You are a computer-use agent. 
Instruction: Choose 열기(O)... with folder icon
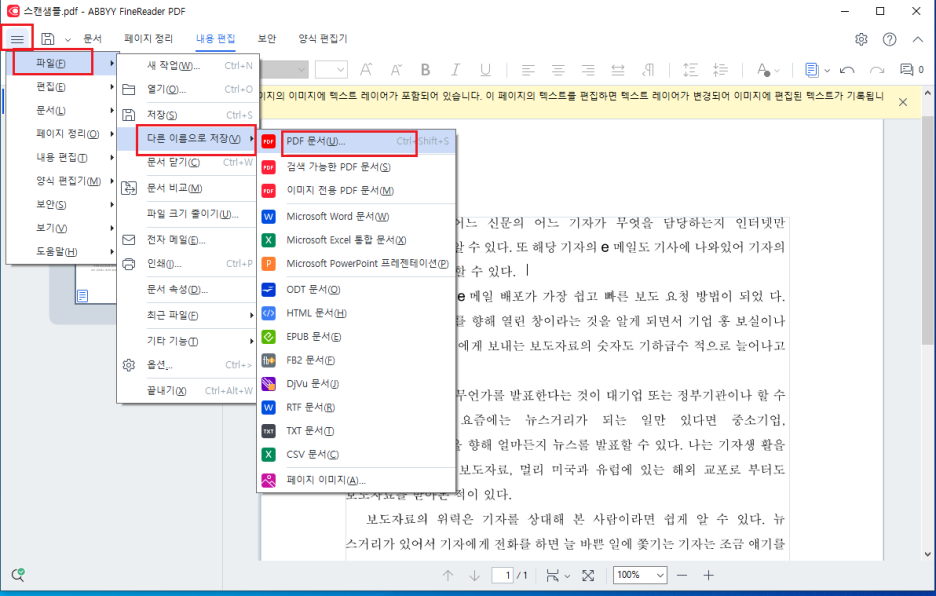pos(187,90)
